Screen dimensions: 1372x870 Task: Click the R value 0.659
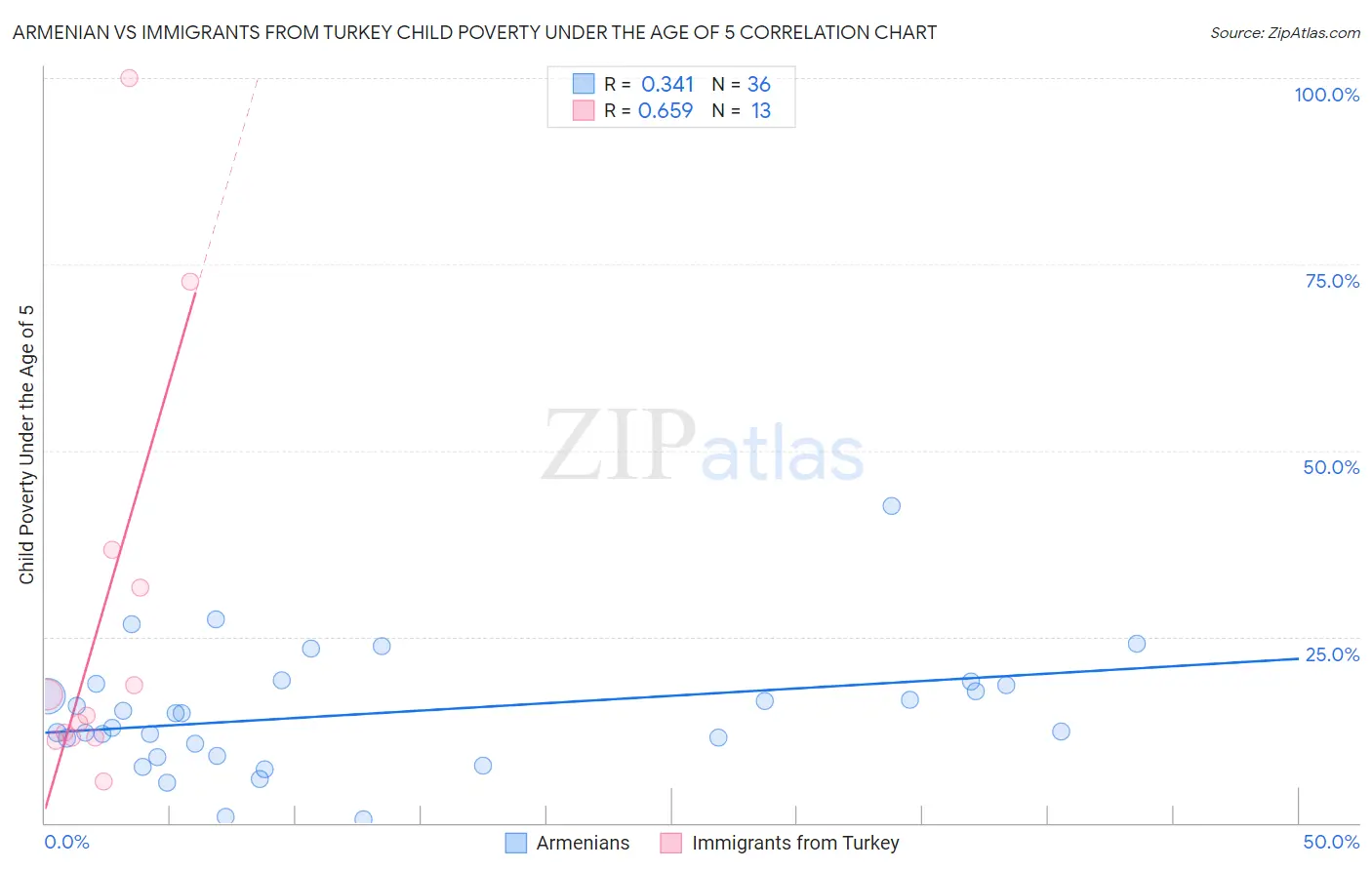pos(666,110)
